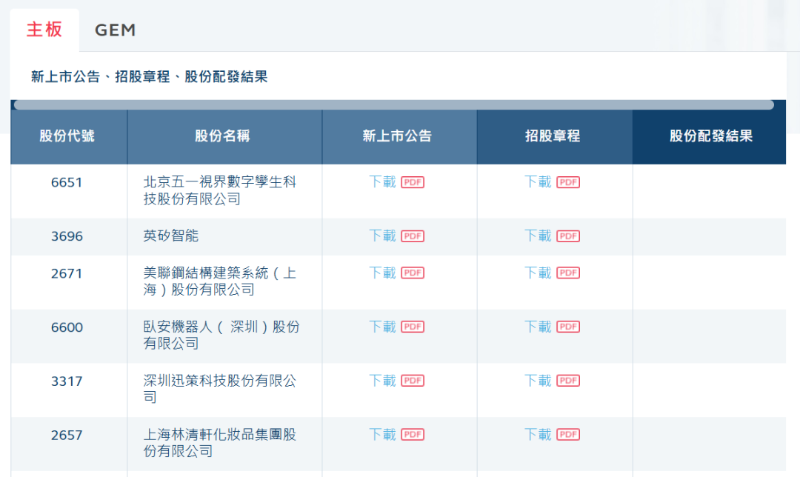Open PDF icon of 6651 招股章程
Screen dimensions: 800x477
point(568,182)
